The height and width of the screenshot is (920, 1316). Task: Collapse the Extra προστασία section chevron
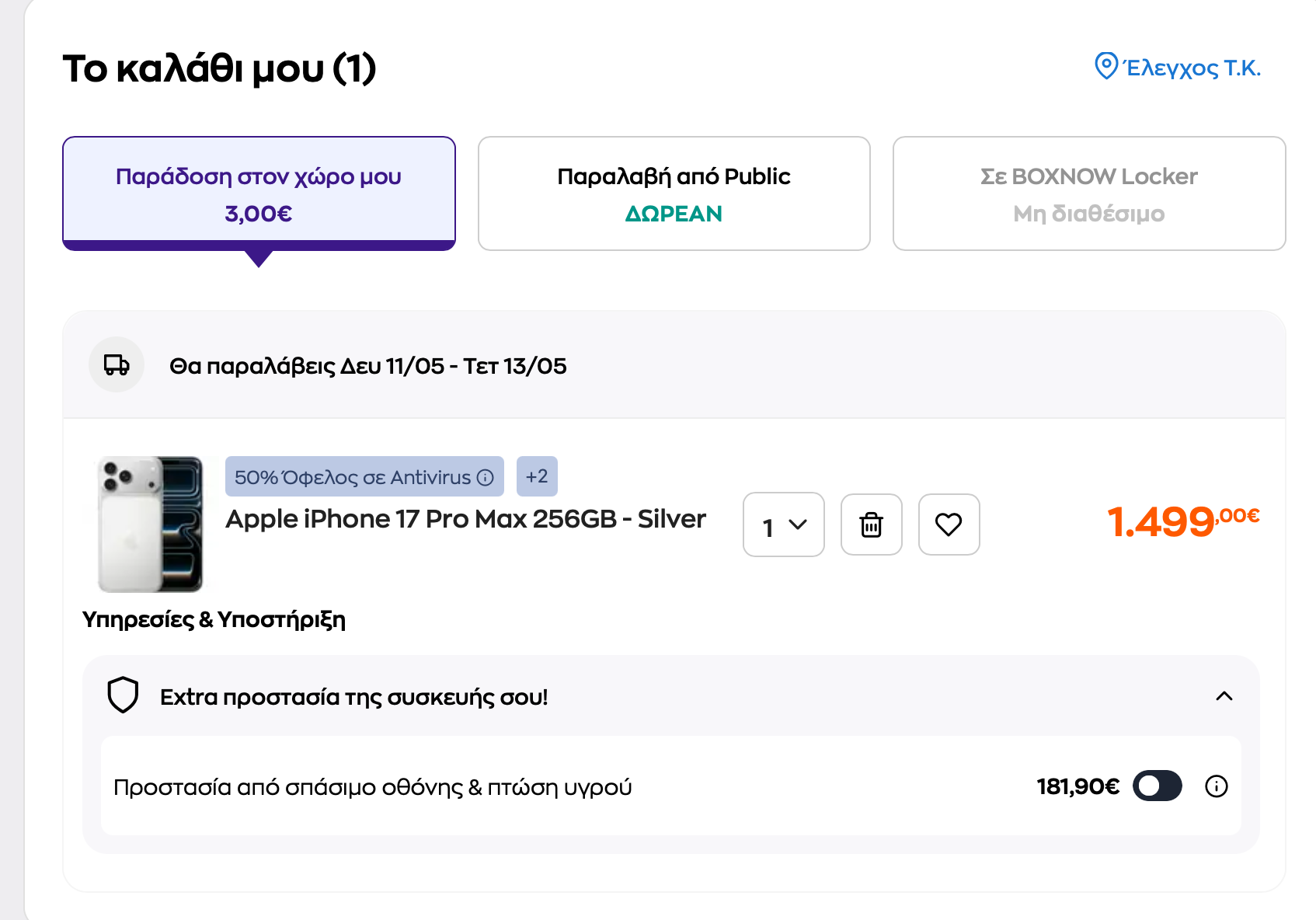coord(1224,696)
